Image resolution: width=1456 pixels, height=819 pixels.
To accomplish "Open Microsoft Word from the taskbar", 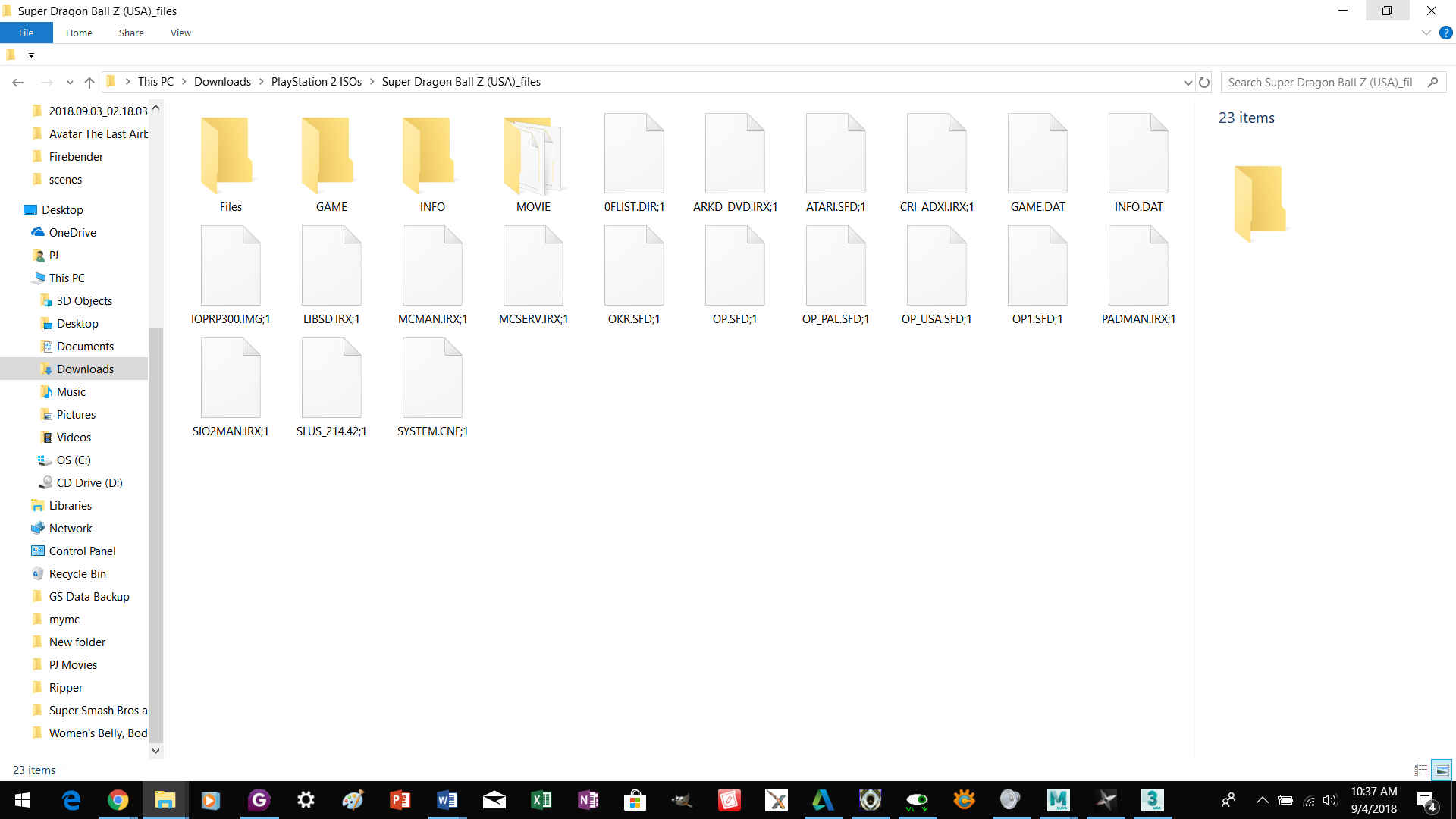I will click(447, 800).
